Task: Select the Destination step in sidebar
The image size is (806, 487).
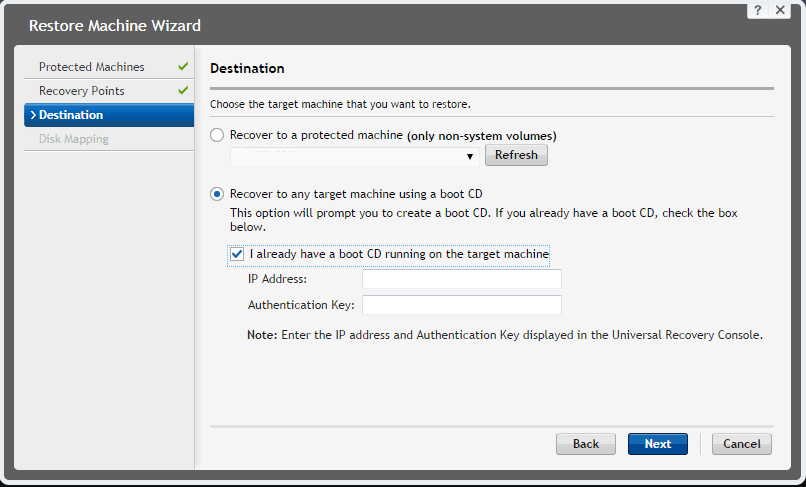Action: tap(72, 115)
